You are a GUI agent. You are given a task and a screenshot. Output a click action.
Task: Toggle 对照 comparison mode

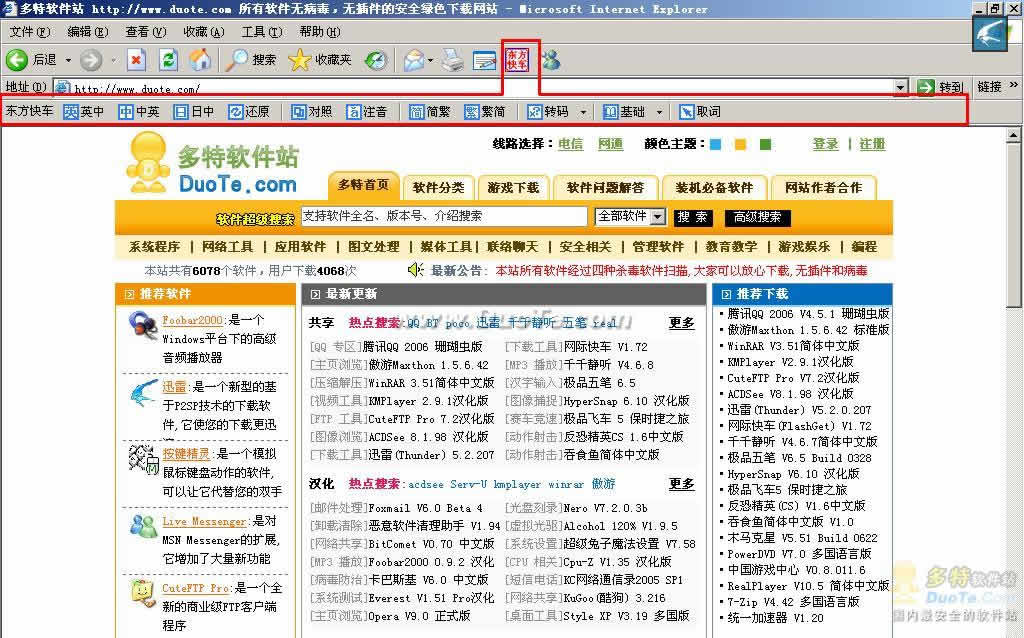(312, 112)
